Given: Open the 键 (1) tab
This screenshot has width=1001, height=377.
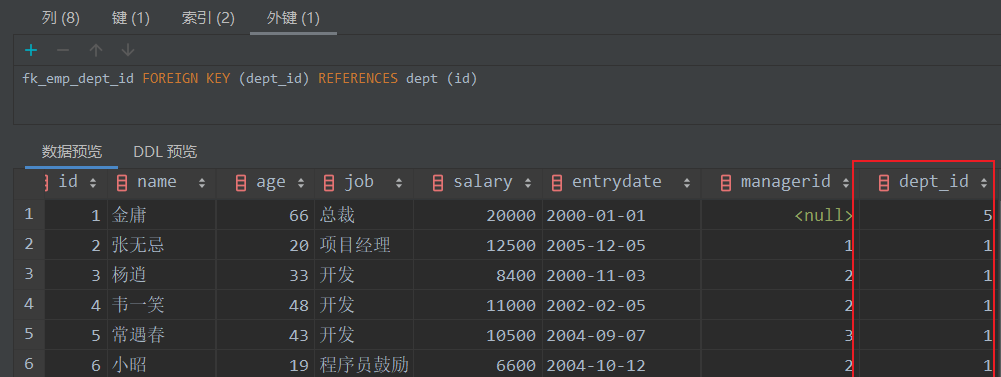Looking at the screenshot, I should pyautogui.click(x=131, y=18).
